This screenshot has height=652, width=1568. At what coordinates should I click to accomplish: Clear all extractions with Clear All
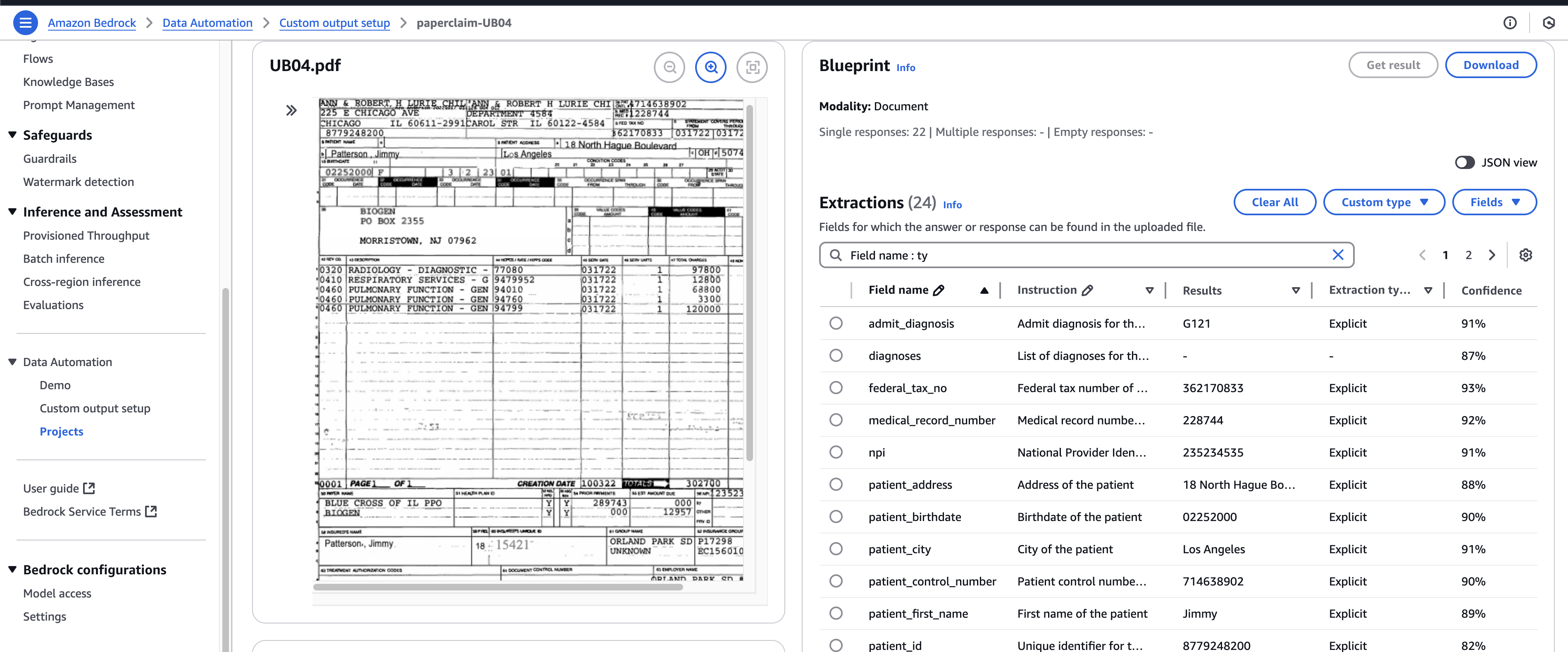pos(1275,202)
